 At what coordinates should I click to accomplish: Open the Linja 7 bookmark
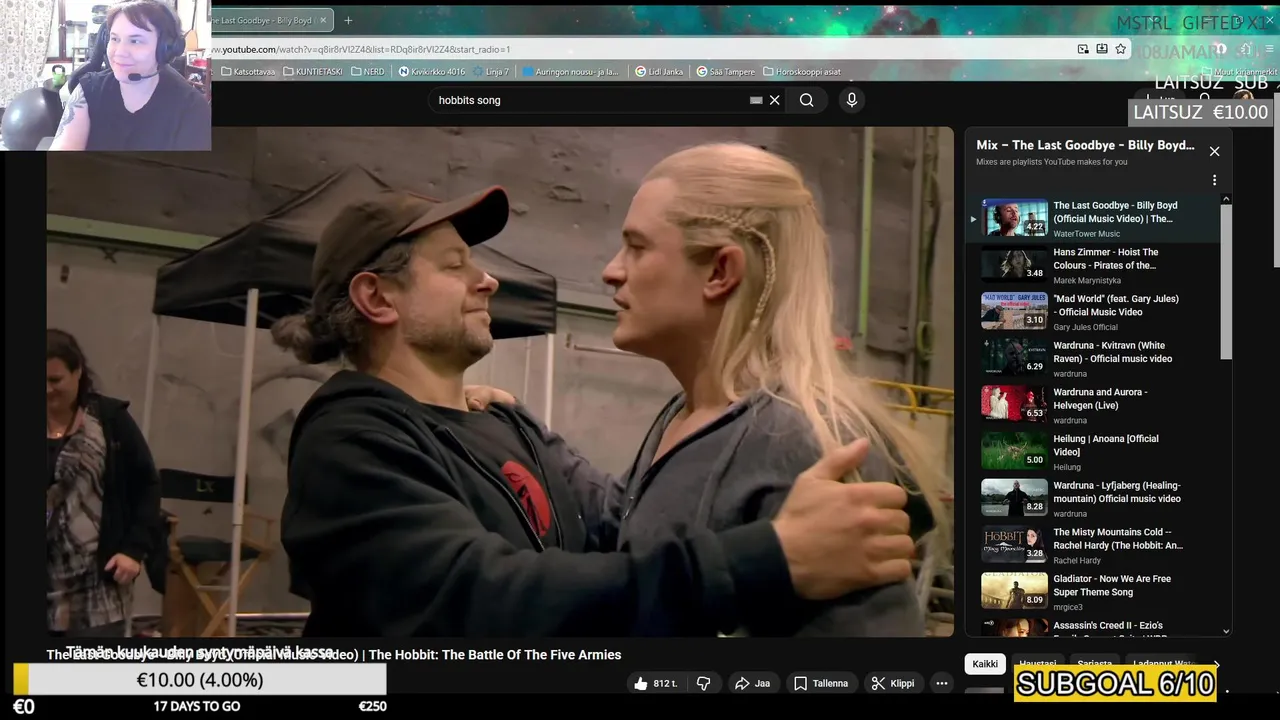490,72
